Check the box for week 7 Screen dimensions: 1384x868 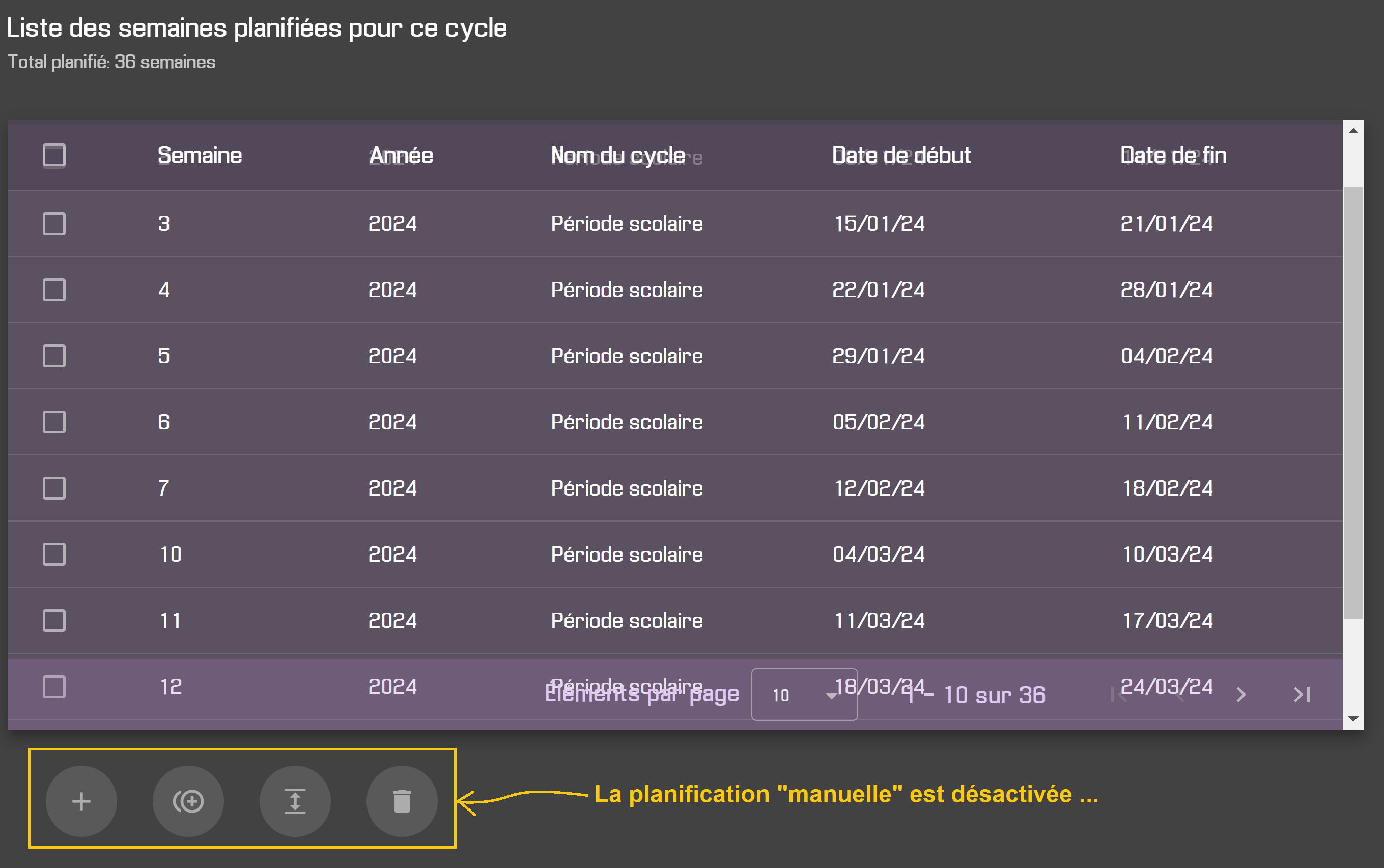(54, 488)
